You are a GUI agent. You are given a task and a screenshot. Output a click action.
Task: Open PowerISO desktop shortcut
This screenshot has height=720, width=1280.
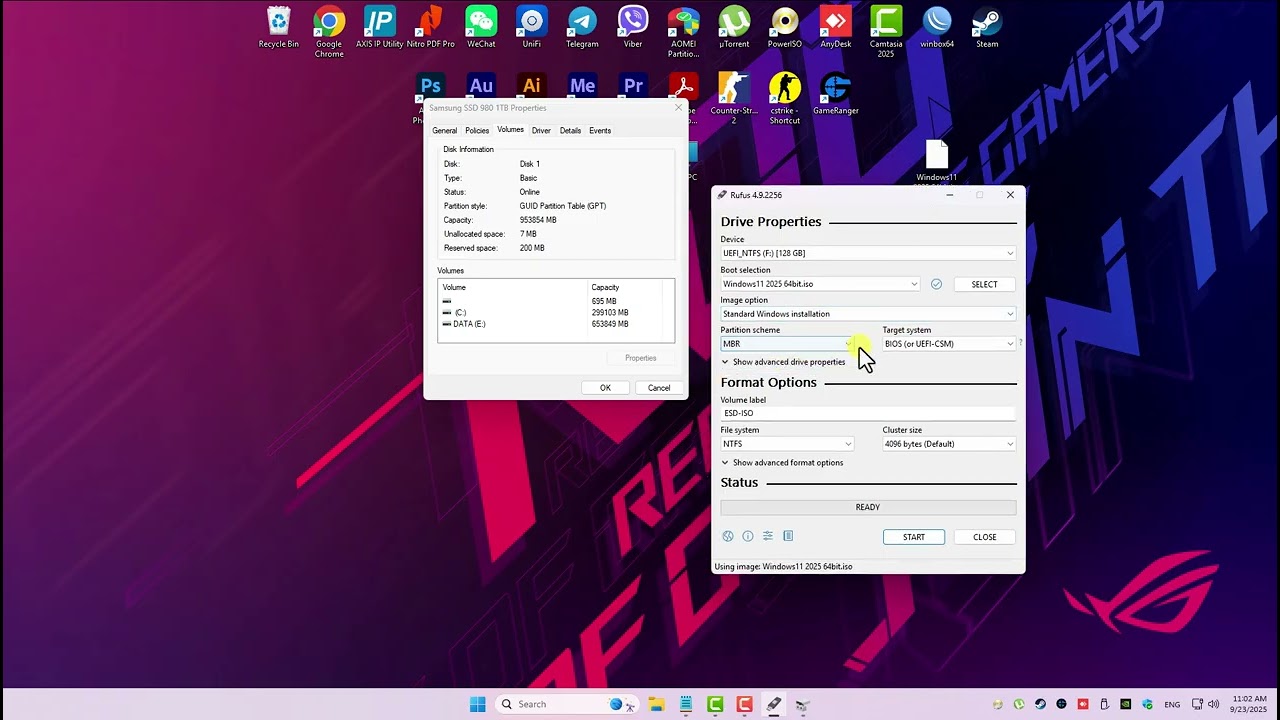(x=785, y=28)
